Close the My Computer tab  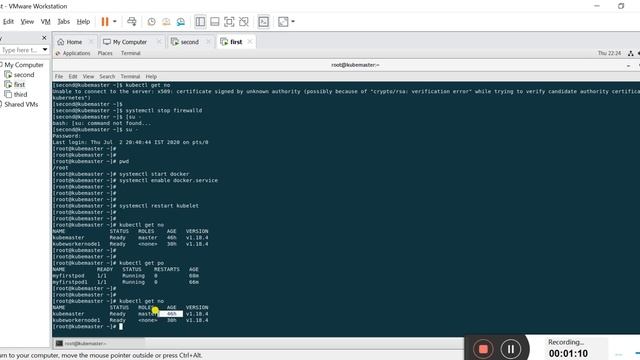tap(159, 42)
